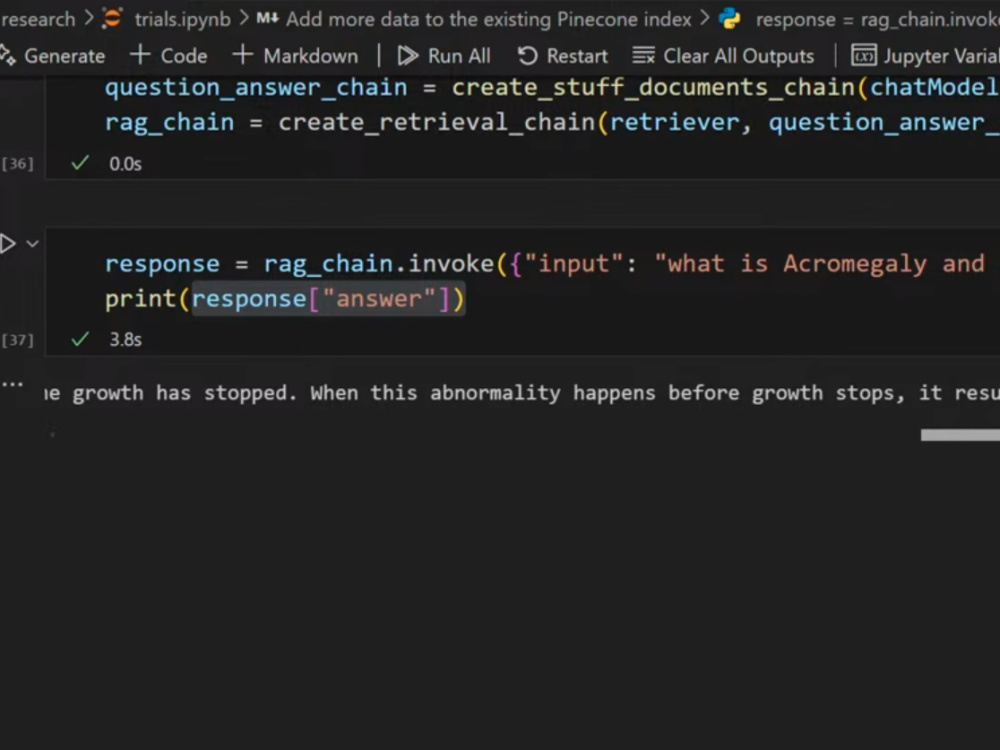Screen dimensions: 1000x750
Task: Add a new Code cell
Action: pyautogui.click(x=169, y=56)
